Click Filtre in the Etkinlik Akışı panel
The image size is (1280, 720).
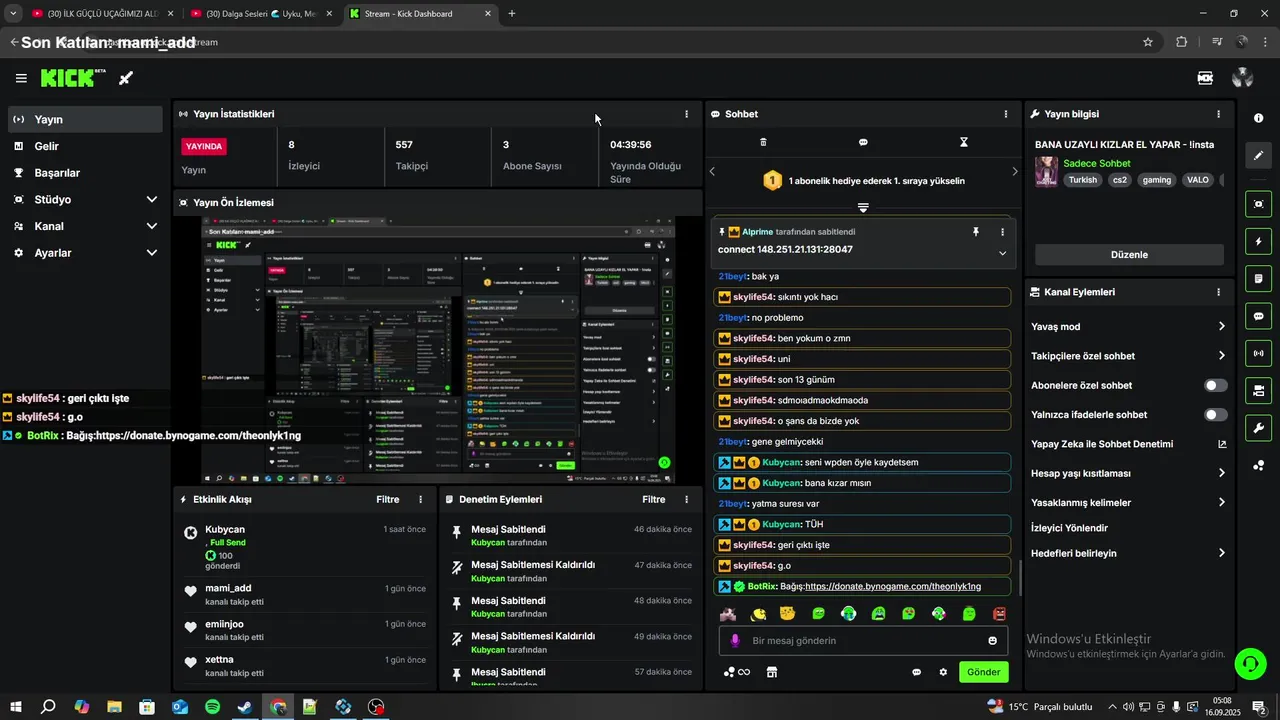[388, 499]
